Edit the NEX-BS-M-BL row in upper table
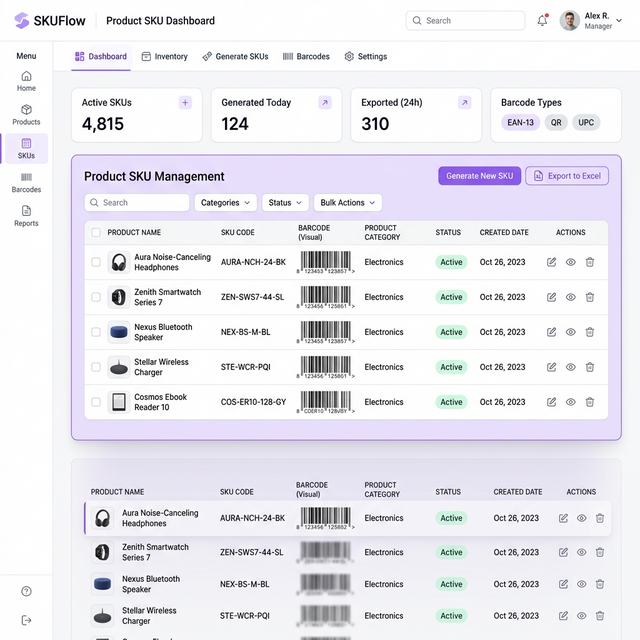640x640 pixels. pos(551,332)
